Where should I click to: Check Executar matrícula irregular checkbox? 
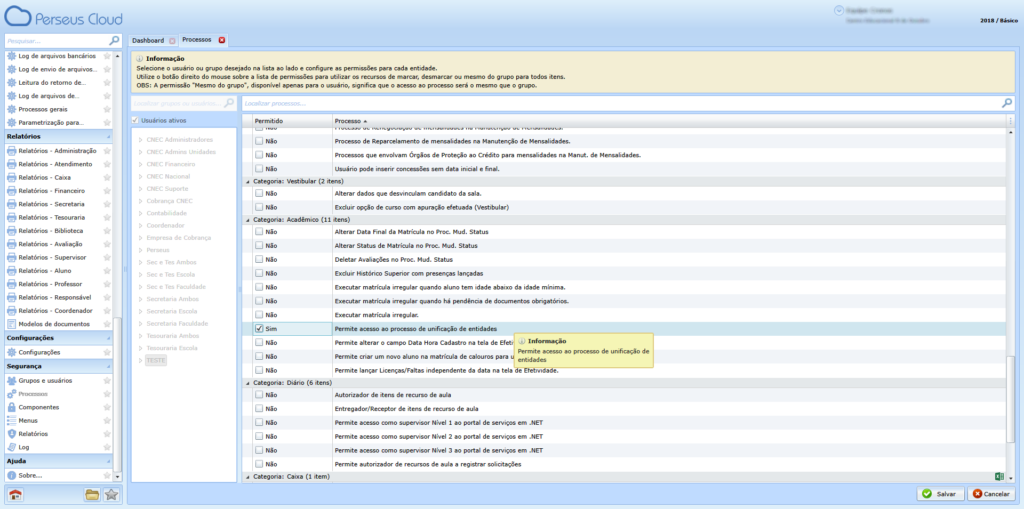pos(259,315)
